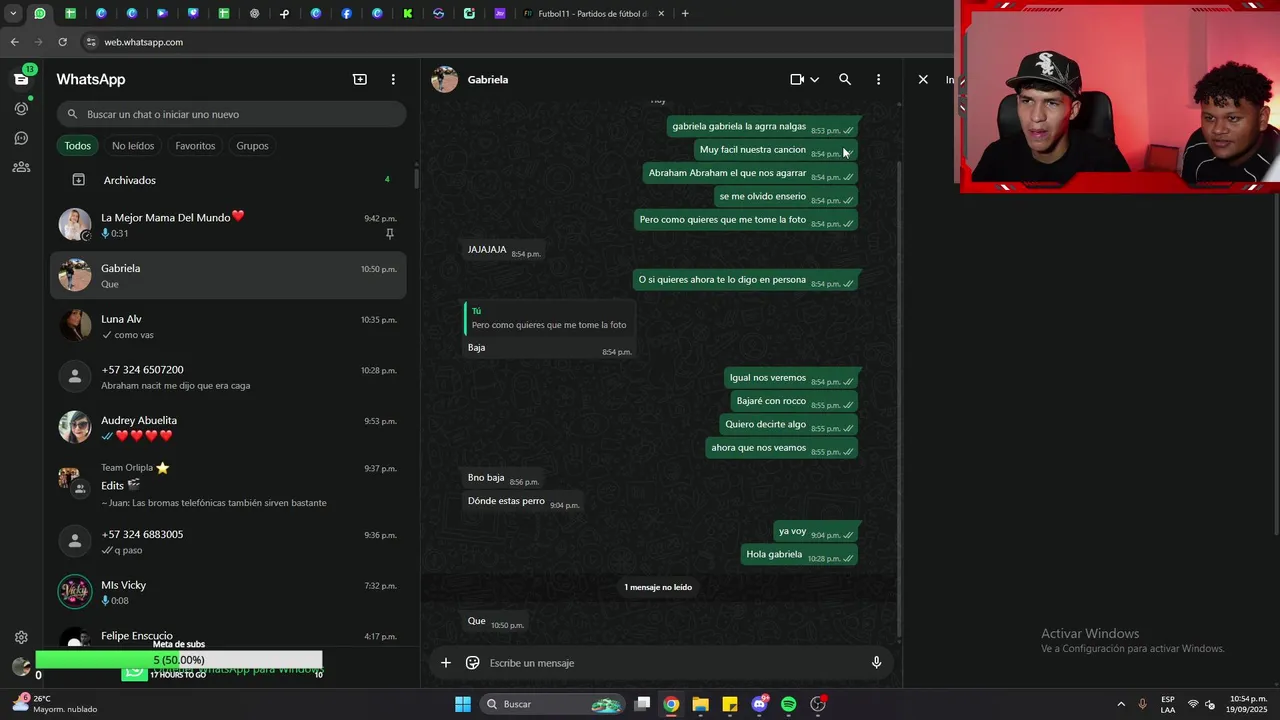The height and width of the screenshot is (720, 1280).
Task: Open the Chats sidebar icon
Action: pyautogui.click(x=21, y=79)
